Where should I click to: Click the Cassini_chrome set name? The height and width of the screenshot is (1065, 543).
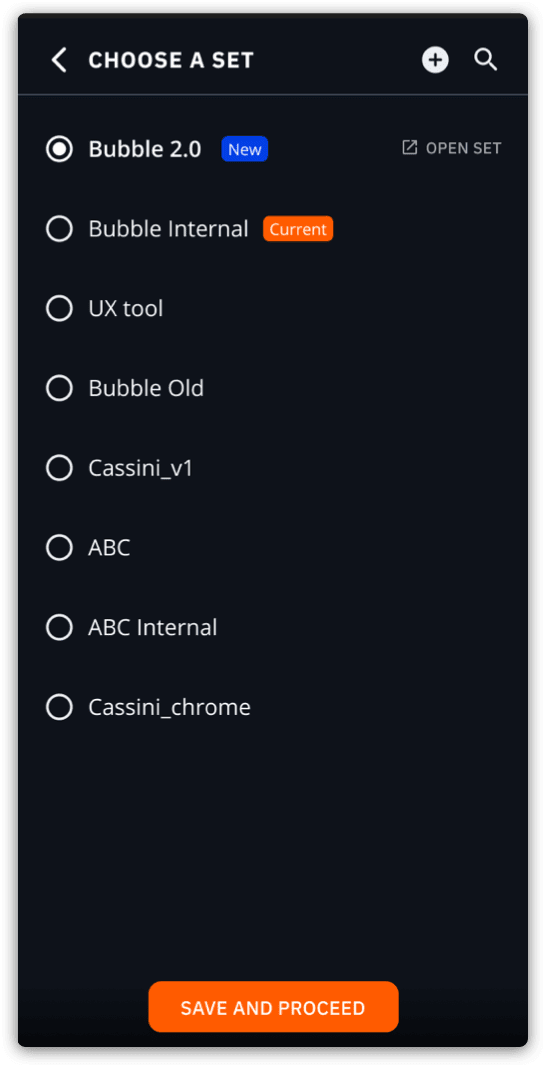(x=169, y=708)
